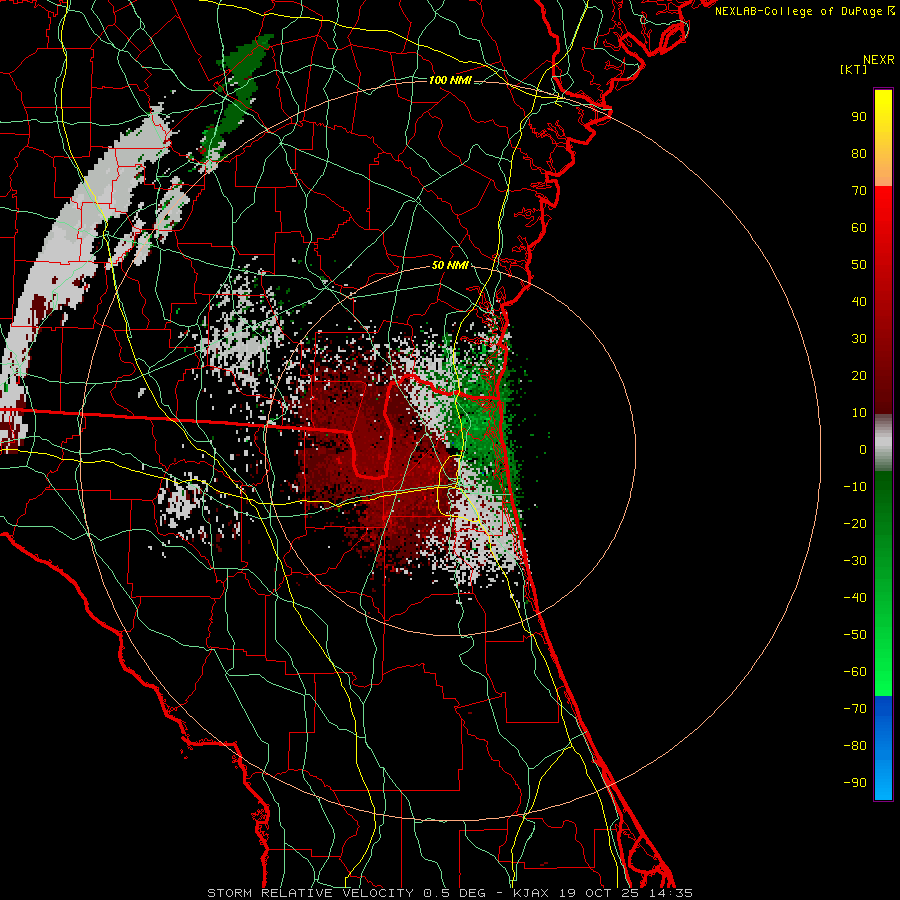Click the KJAX radar site identifier
900x900 pixels.
[x=530, y=893]
